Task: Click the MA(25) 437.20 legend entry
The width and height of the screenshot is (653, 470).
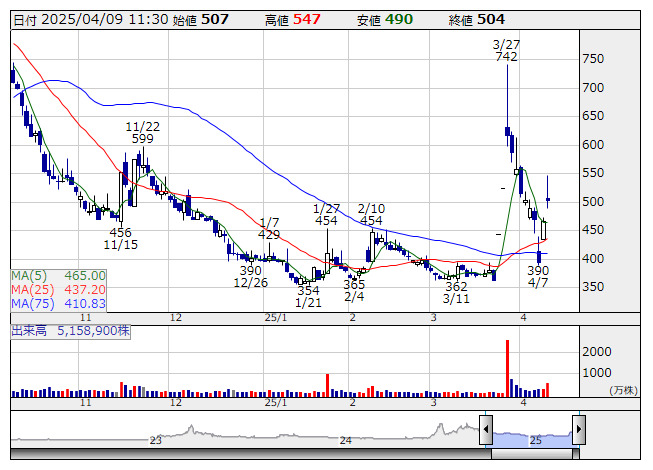Action: (x=58, y=289)
